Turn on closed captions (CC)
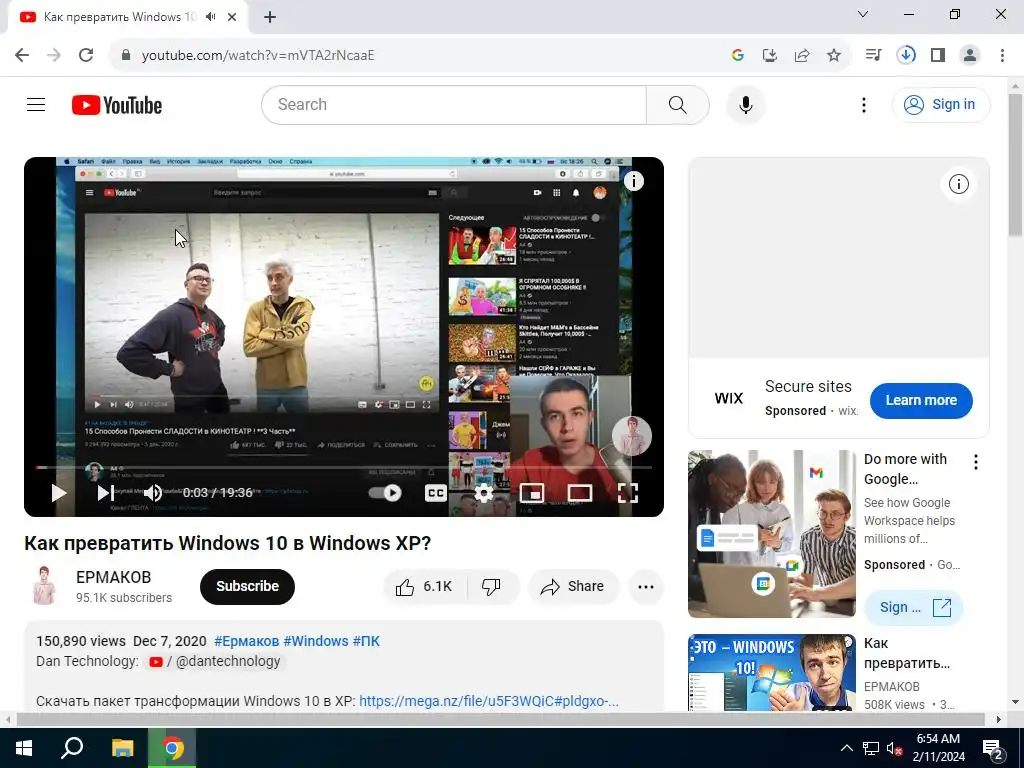The width and height of the screenshot is (1024, 768). (x=436, y=493)
